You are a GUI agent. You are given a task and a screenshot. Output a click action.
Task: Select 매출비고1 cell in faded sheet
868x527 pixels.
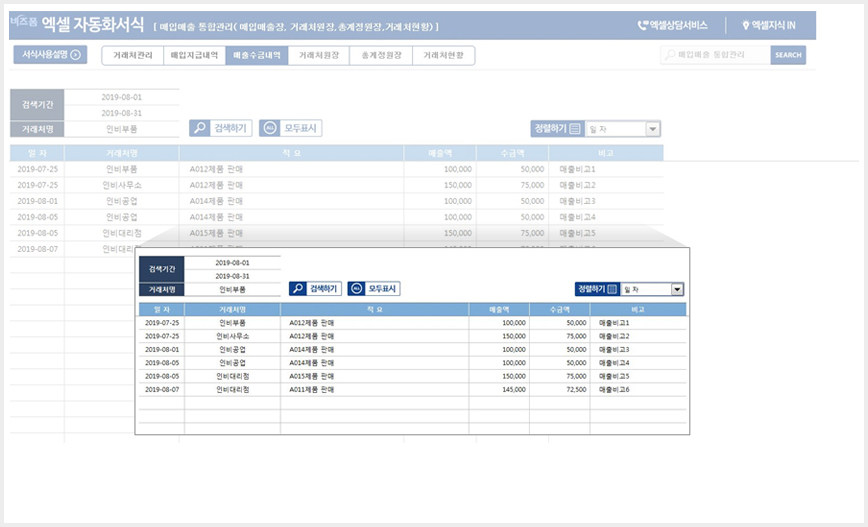click(x=606, y=169)
